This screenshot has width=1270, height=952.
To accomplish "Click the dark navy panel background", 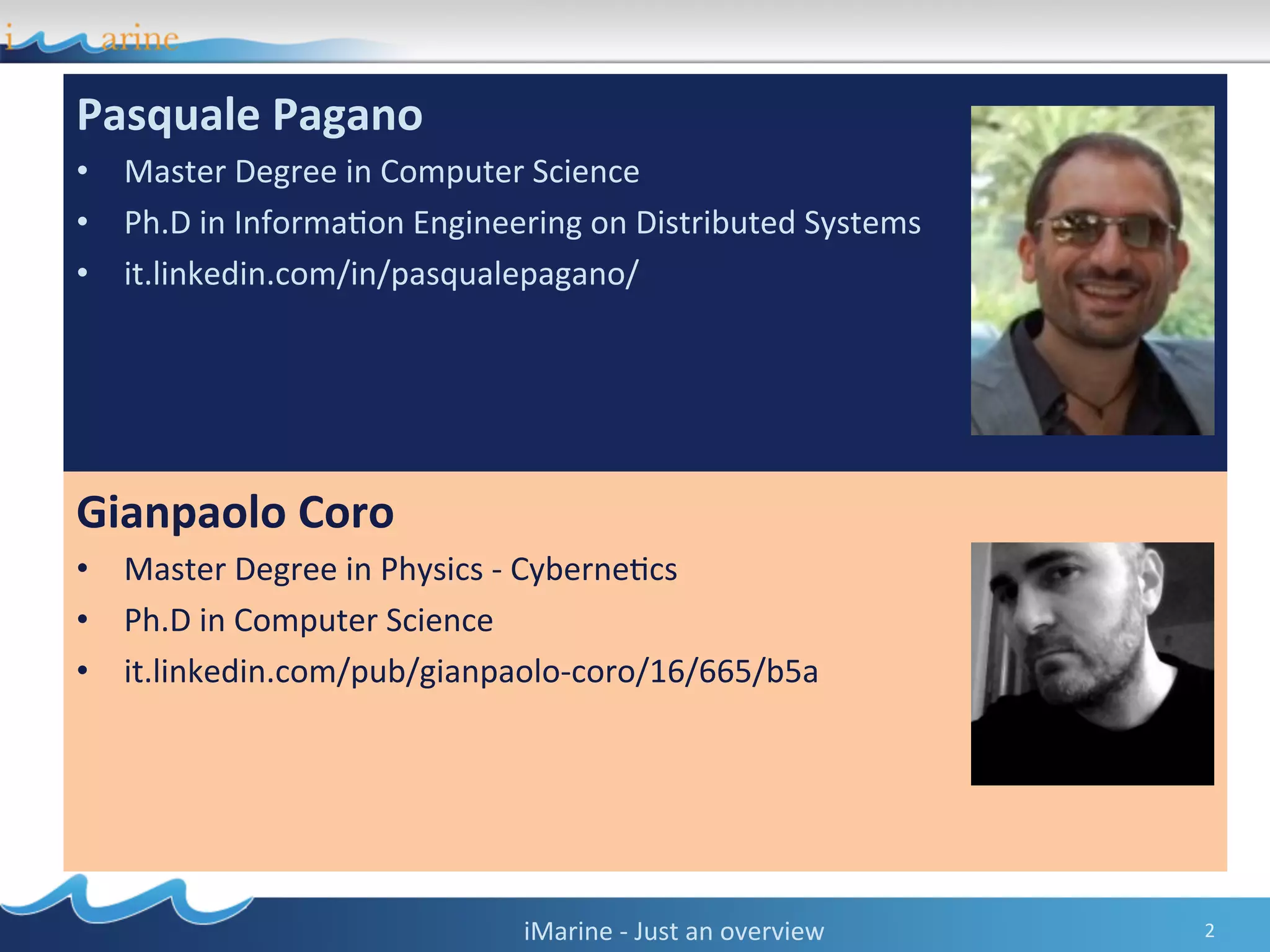I will (x=496, y=384).
